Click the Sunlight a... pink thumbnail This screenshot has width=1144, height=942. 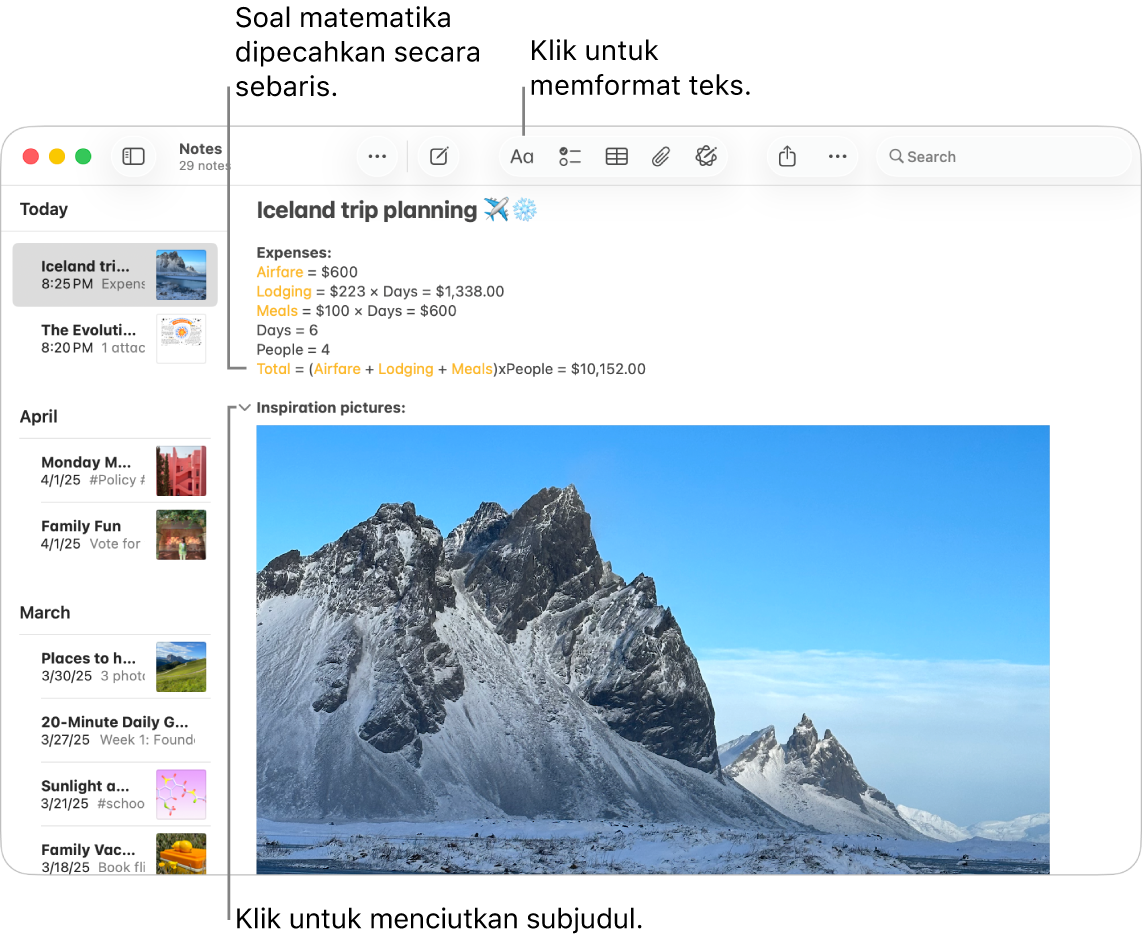pos(181,795)
